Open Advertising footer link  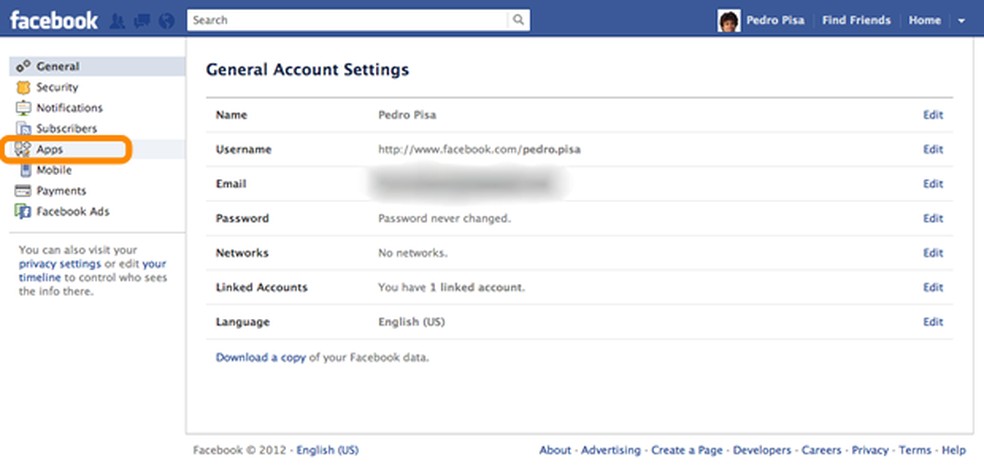(x=611, y=450)
